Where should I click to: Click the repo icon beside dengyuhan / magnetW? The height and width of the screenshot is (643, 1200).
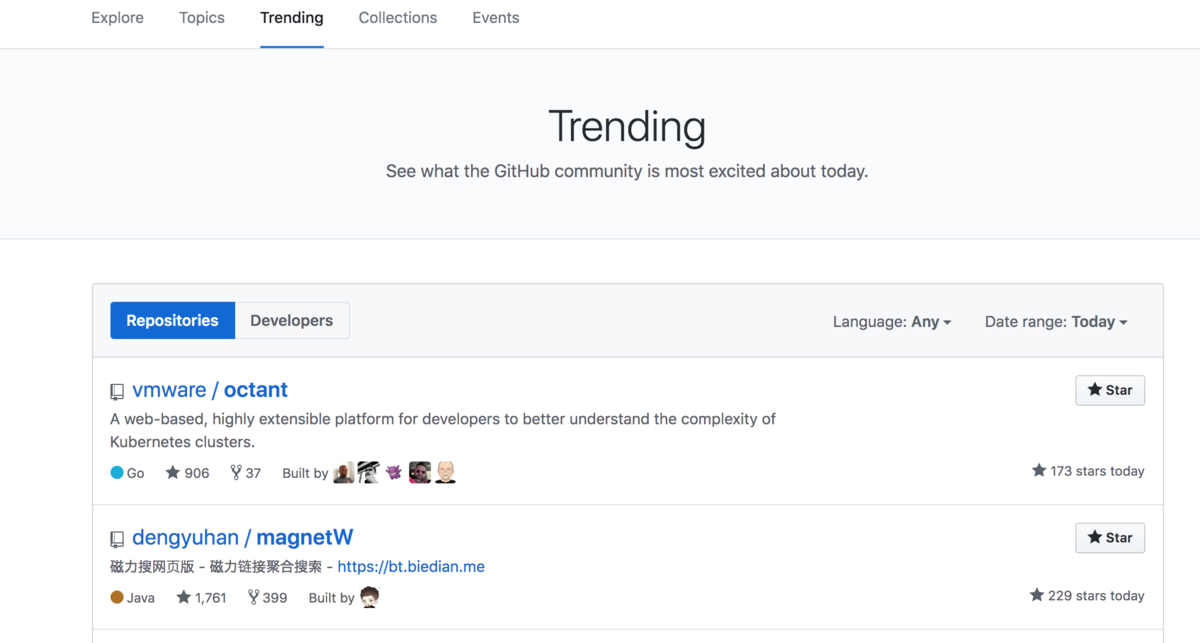[x=117, y=538]
